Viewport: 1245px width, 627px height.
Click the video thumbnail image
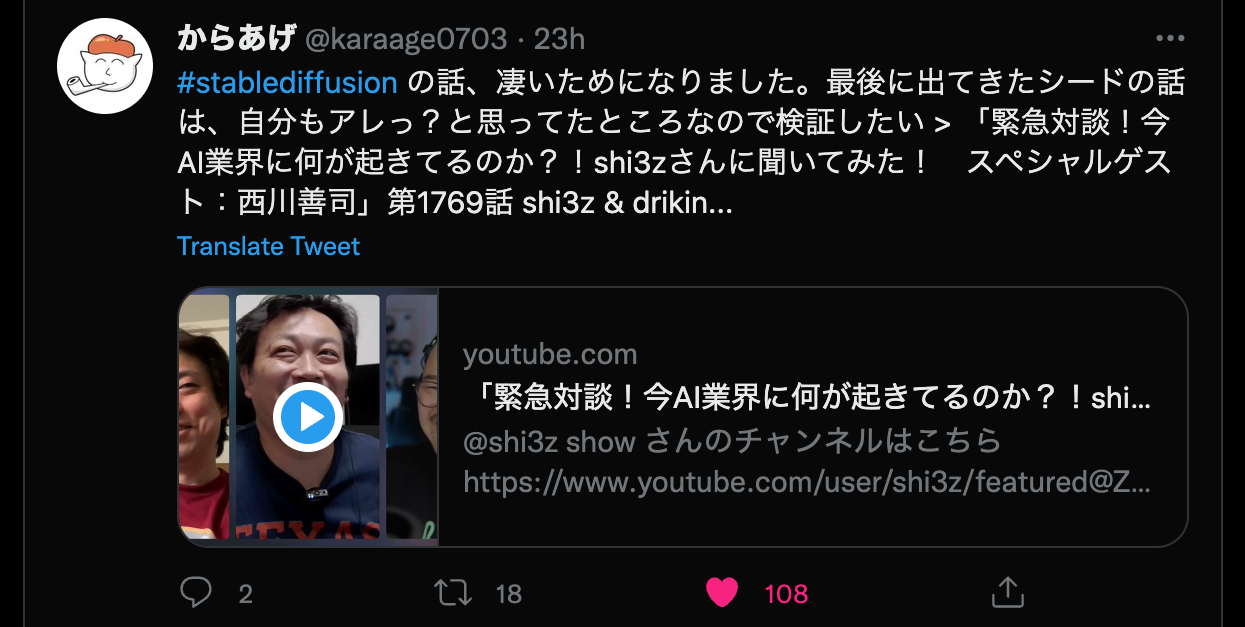[308, 417]
